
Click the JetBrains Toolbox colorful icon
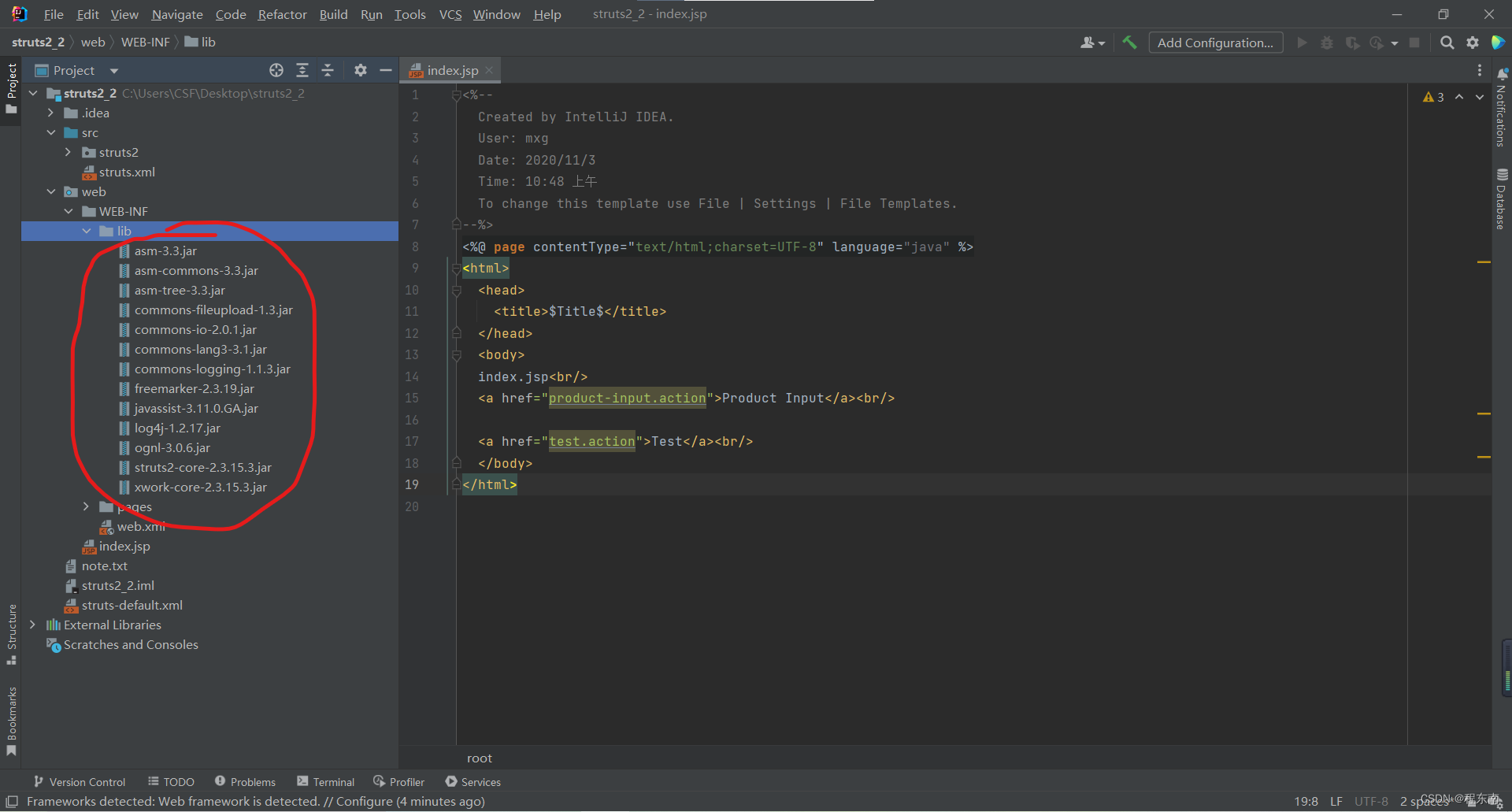point(1498,43)
